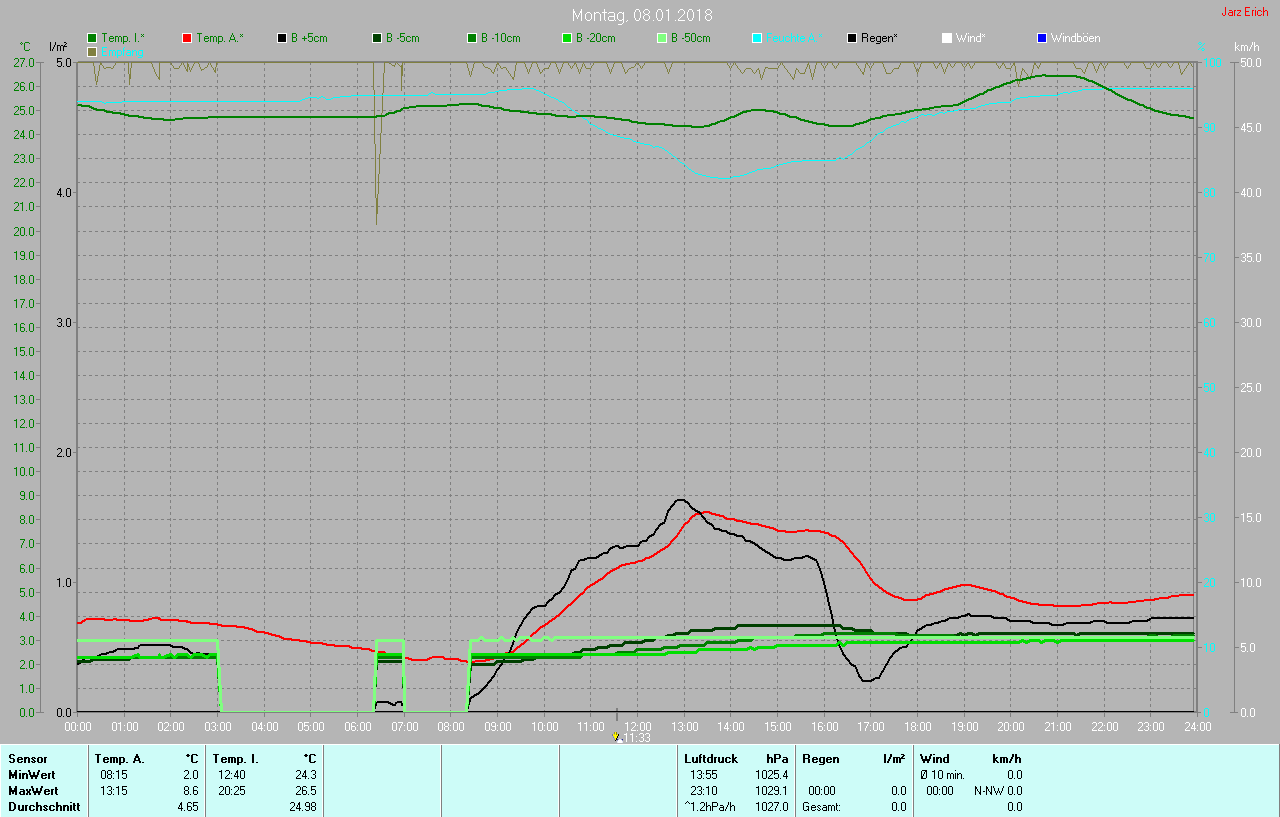Click the Temp. I. maximum time '20:25'

[231, 791]
